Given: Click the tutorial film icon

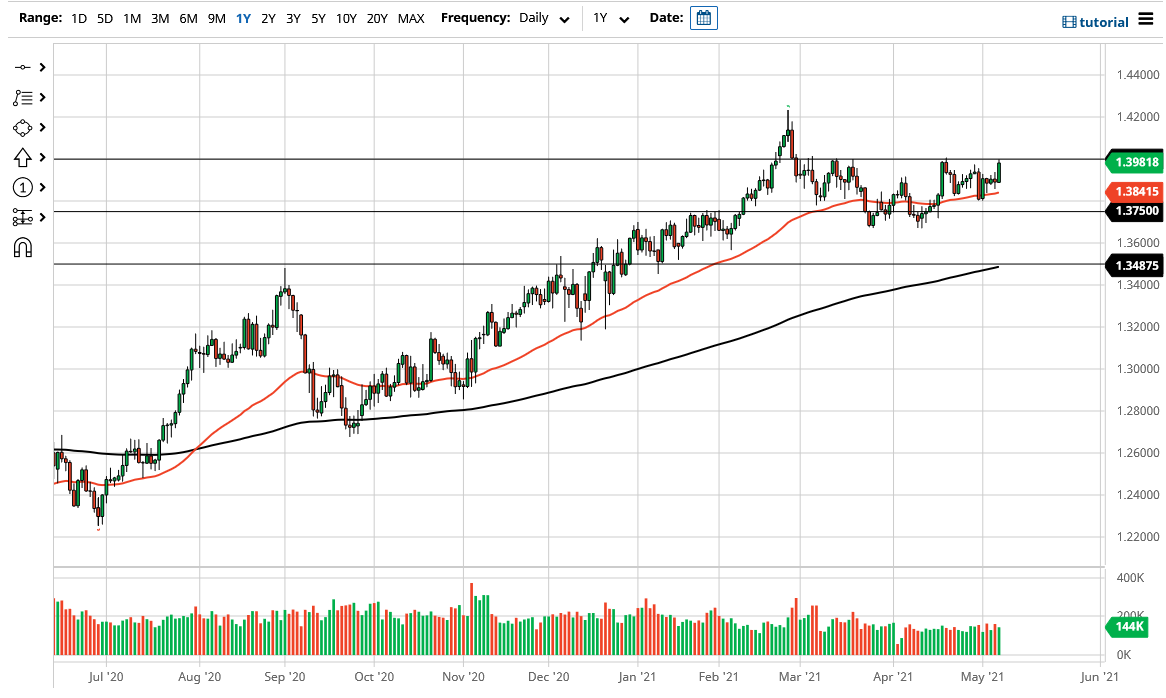Looking at the screenshot, I should pos(1069,22).
